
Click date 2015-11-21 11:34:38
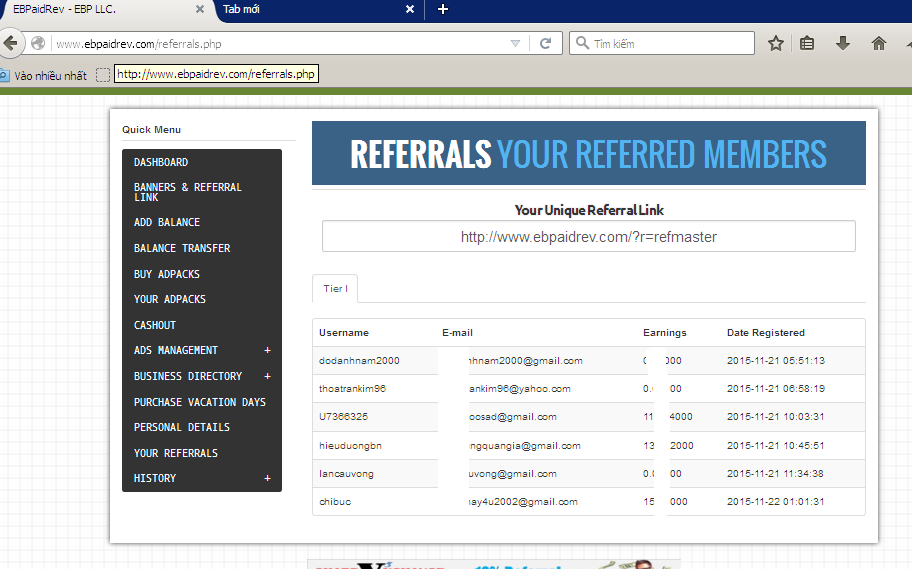coord(775,474)
